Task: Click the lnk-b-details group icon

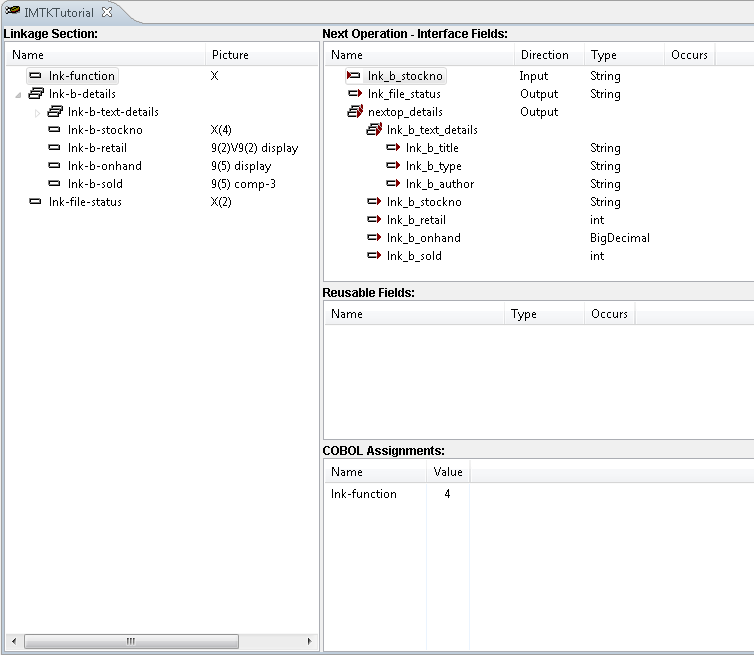Action: tap(36, 93)
